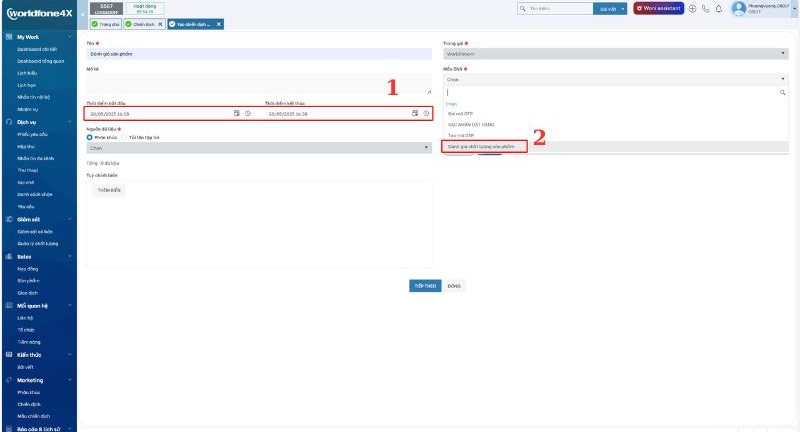The width and height of the screenshot is (800, 432).
Task: Open clock picker for start time field
Action: pyautogui.click(x=246, y=114)
